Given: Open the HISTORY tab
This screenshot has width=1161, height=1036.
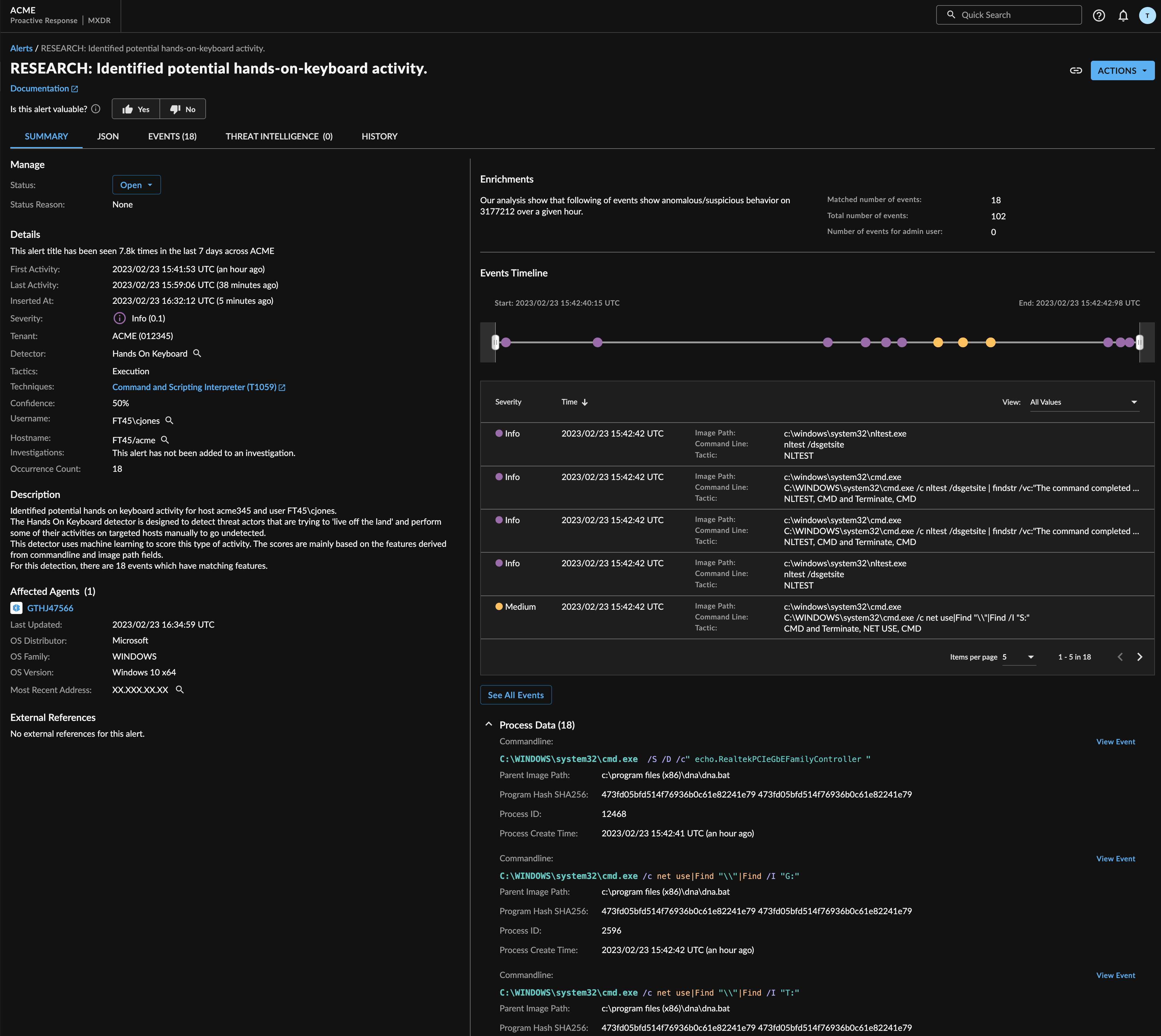Looking at the screenshot, I should [380, 136].
